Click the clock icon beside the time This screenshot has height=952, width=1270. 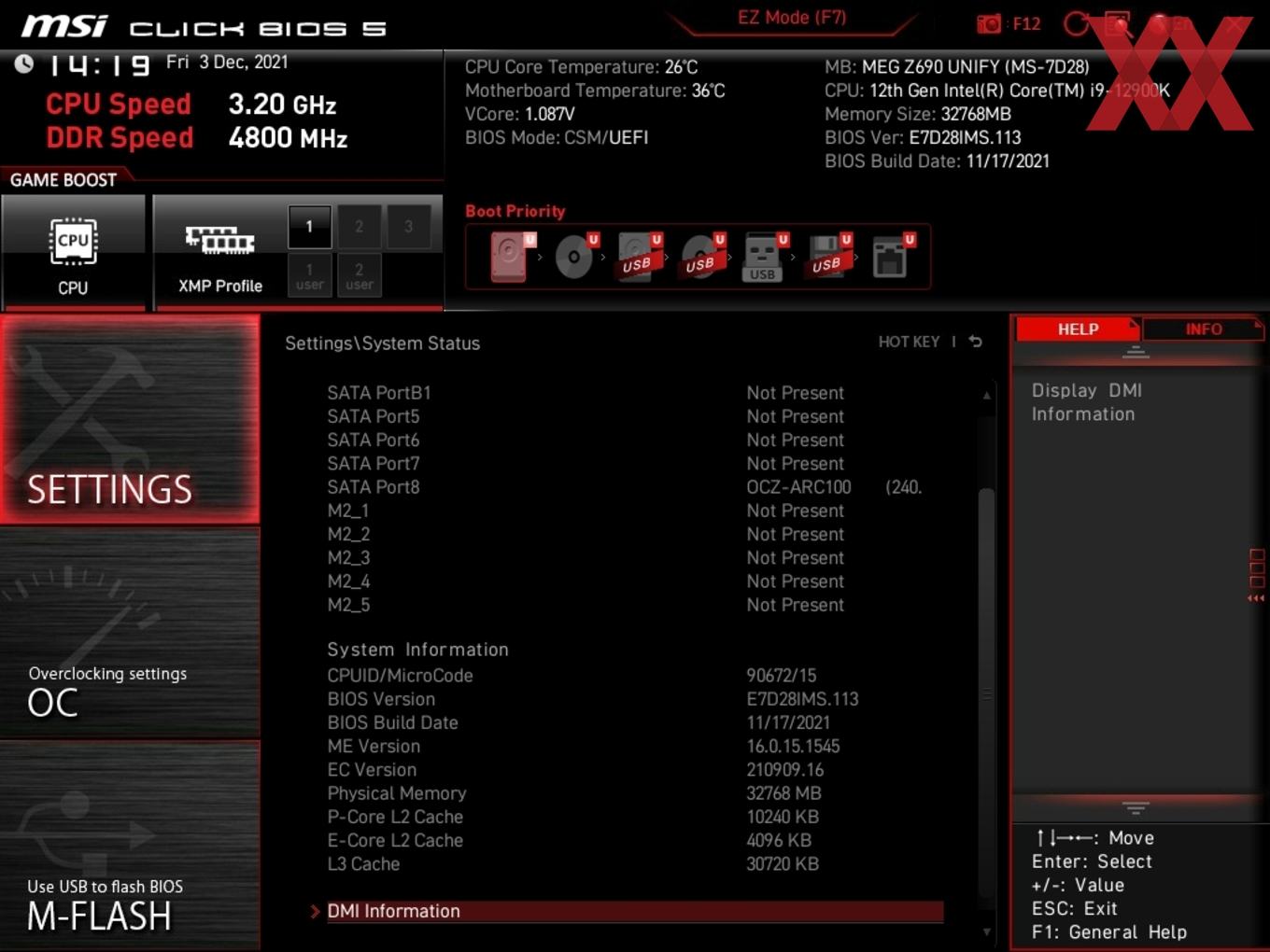pos(24,63)
